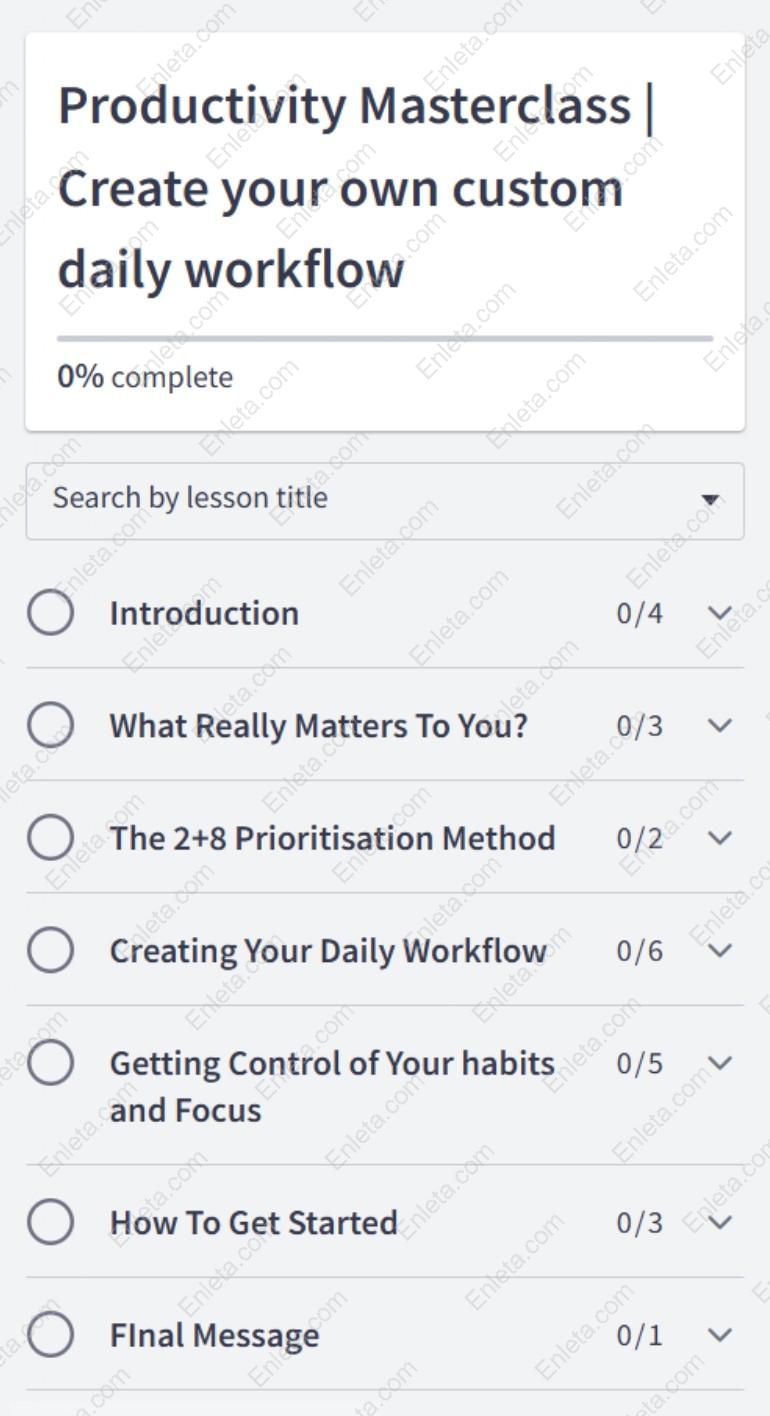Click the completion circle for Getting Control of Your habits
This screenshot has height=1416, width=770.
[x=51, y=1062]
